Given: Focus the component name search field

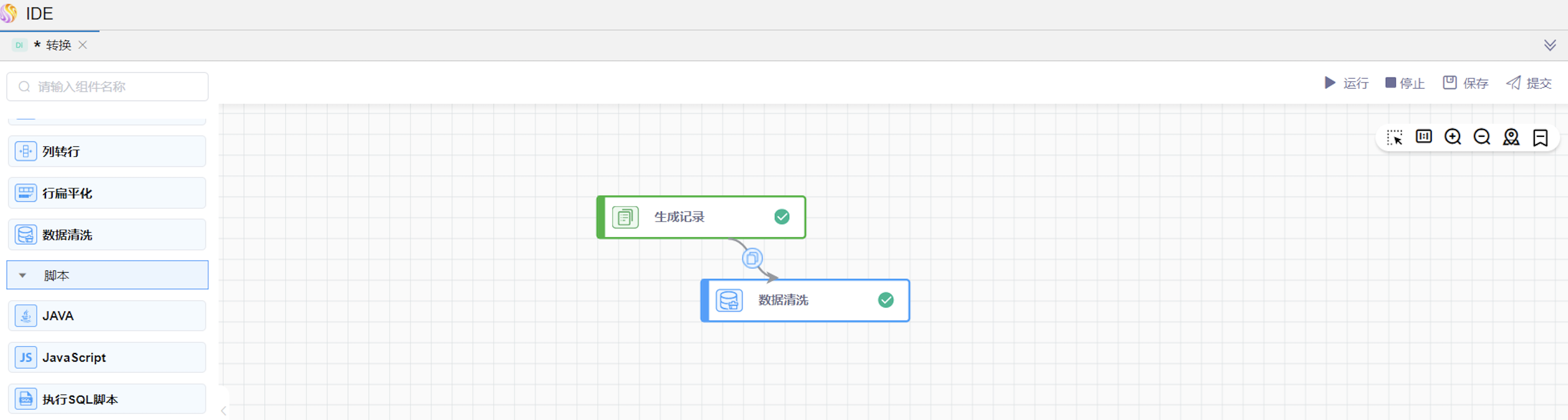Looking at the screenshot, I should 116,86.
